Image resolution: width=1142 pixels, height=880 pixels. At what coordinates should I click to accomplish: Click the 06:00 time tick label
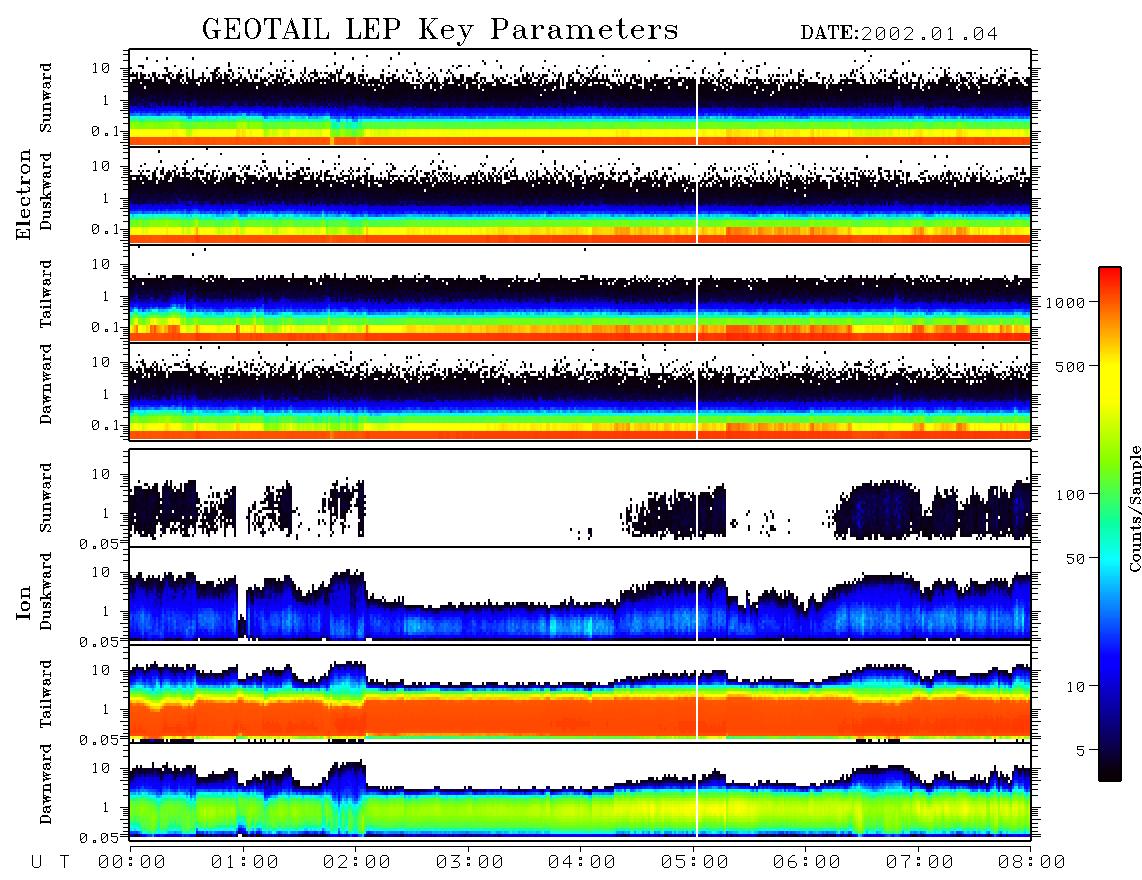click(807, 862)
